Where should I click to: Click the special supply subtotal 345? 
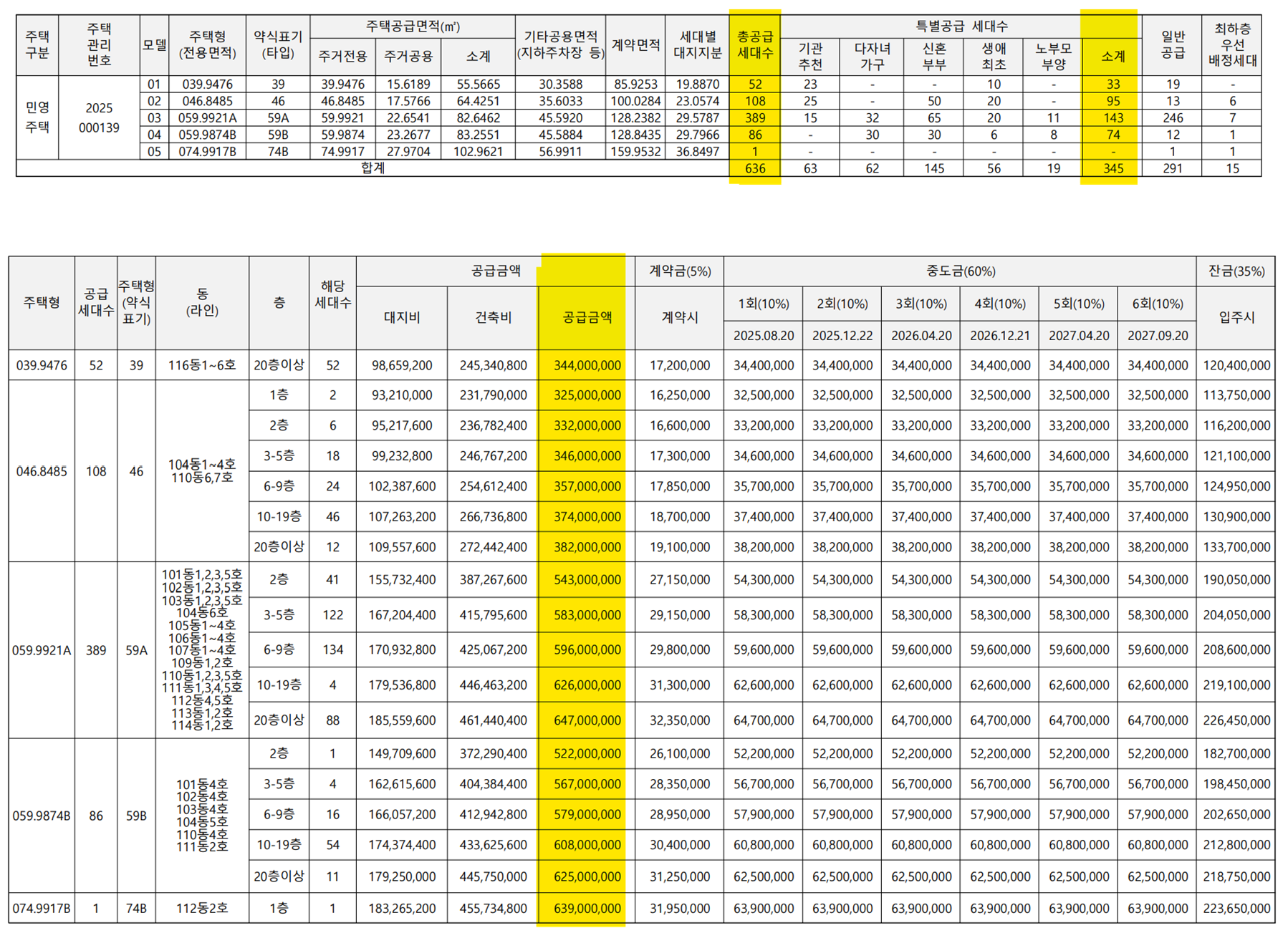[x=1112, y=168]
